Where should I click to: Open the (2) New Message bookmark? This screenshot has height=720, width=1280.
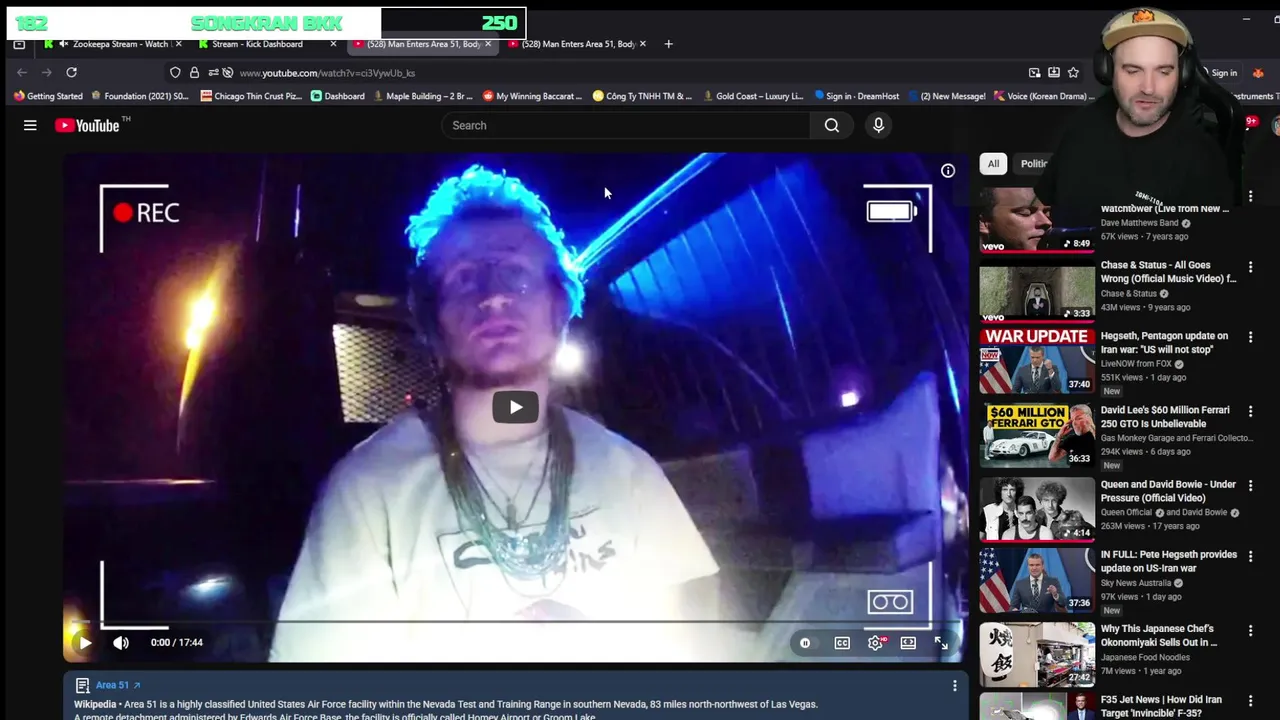tap(946, 96)
